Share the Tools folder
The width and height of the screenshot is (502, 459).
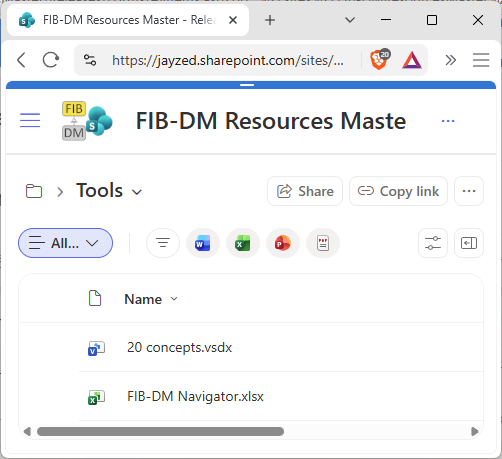(305, 191)
